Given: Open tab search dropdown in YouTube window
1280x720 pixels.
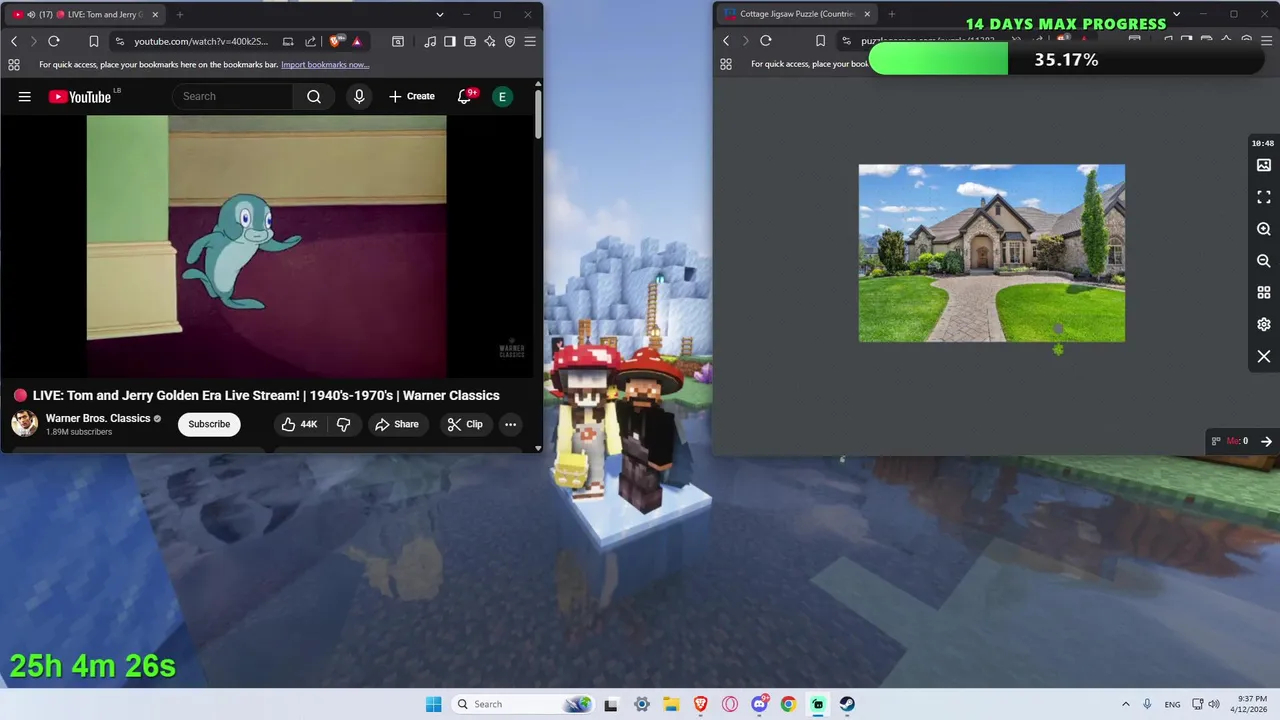Looking at the screenshot, I should (x=439, y=14).
